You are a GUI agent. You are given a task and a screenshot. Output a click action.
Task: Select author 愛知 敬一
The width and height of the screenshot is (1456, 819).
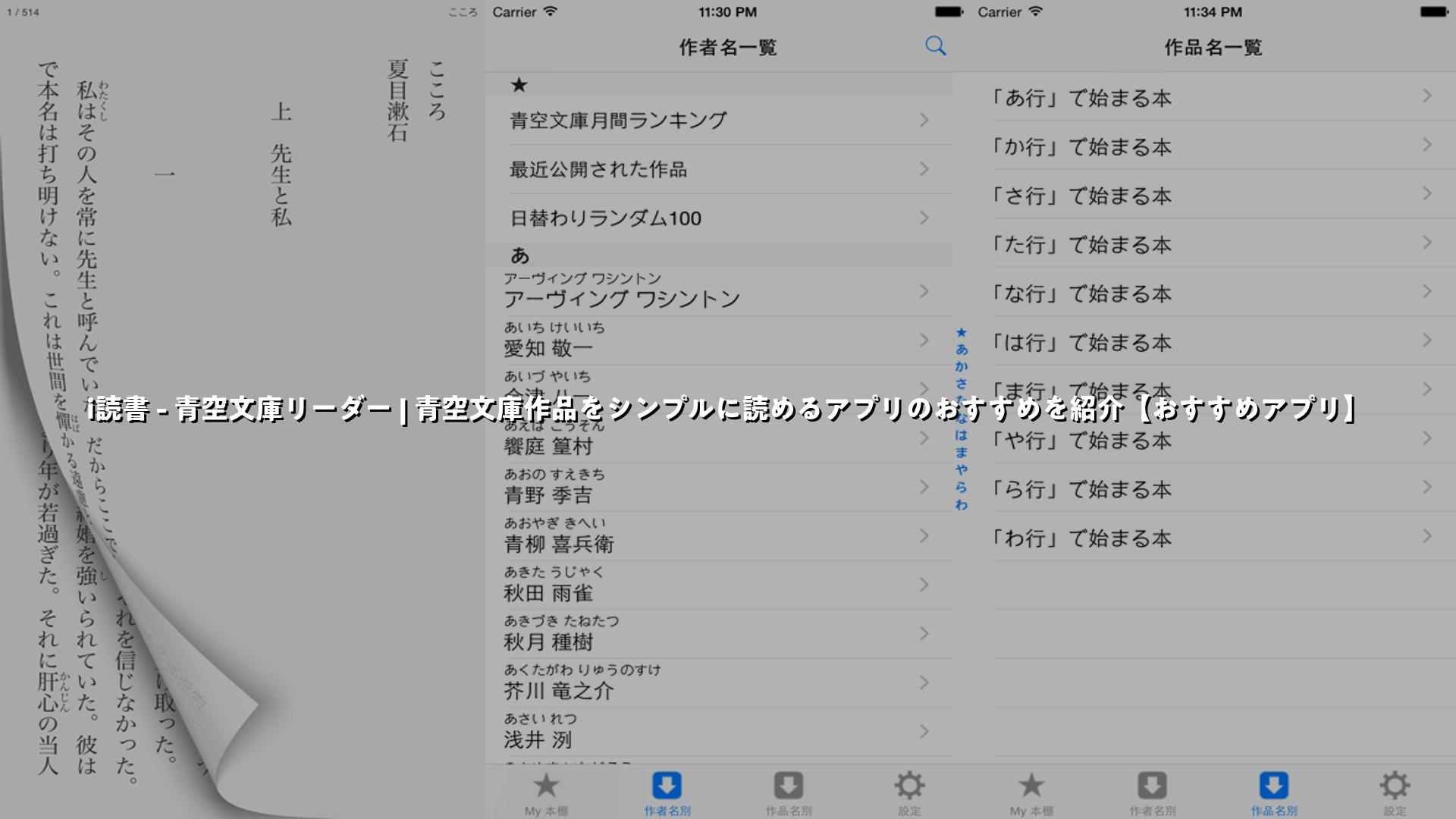[x=719, y=340]
